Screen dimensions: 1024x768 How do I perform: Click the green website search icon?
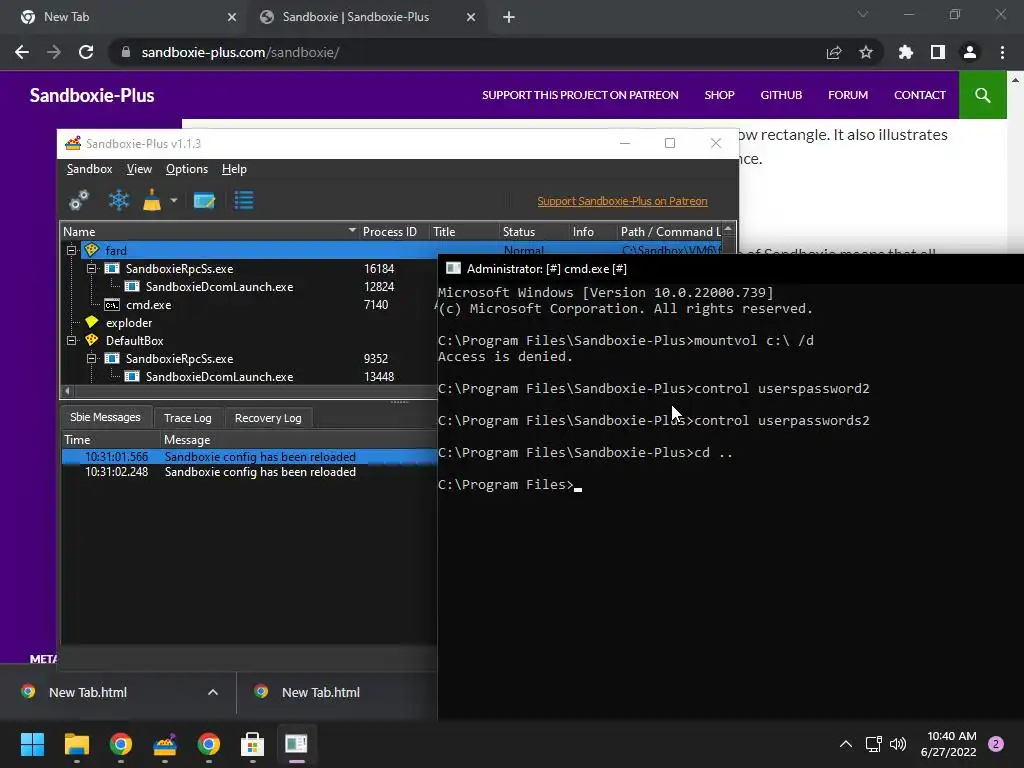click(x=983, y=95)
